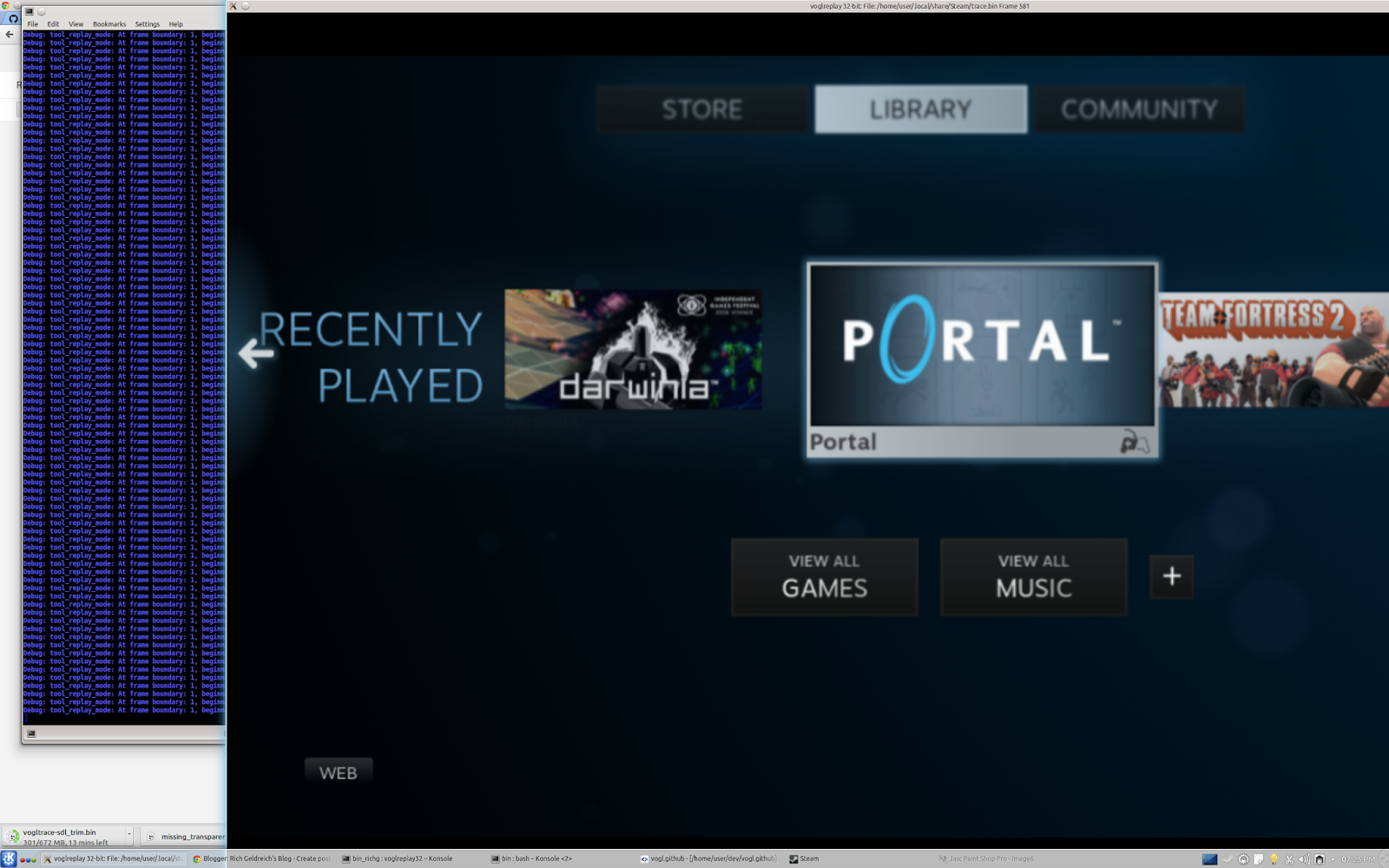
Task: Switch to Jasc Paint Shop Pro taskbar entry
Action: coord(985,858)
